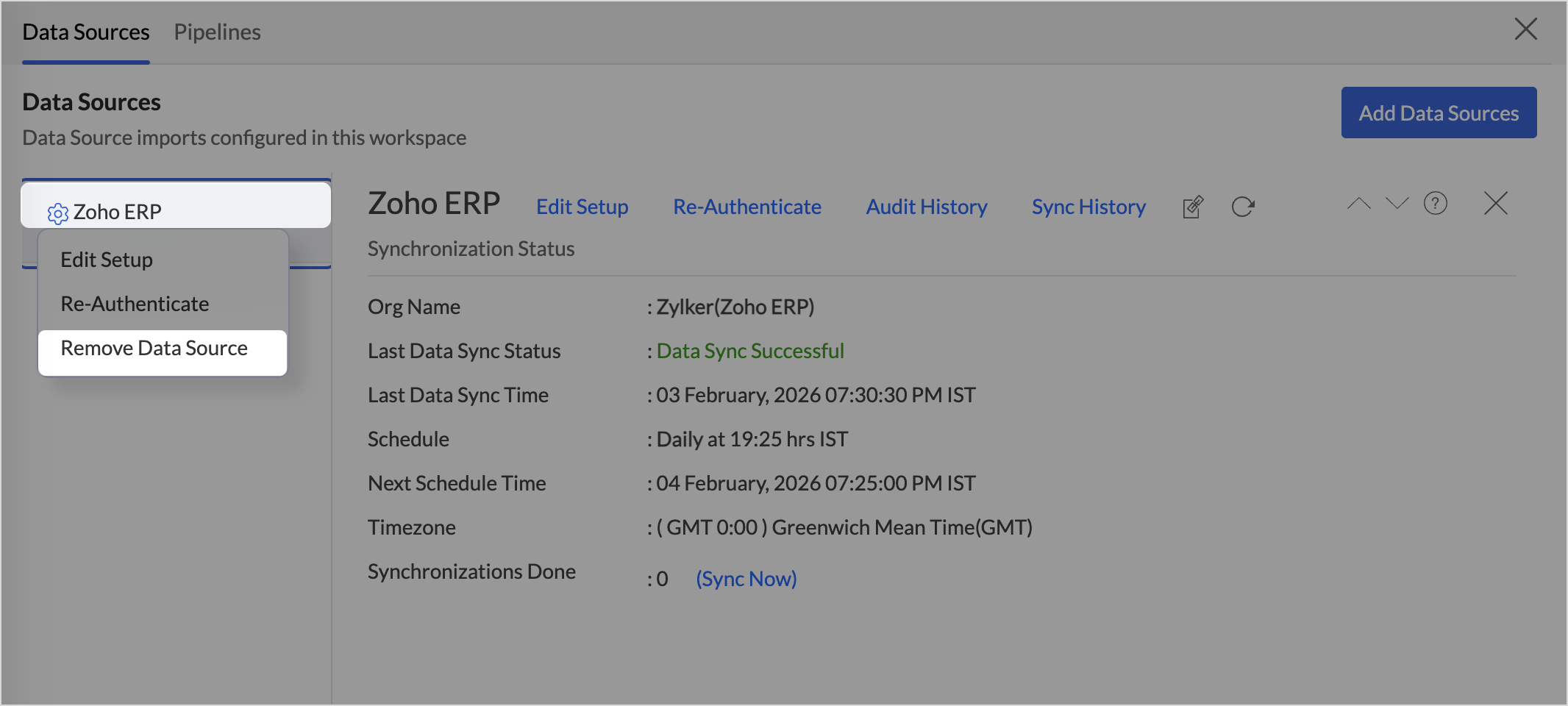Viewport: 1568px width, 706px height.
Task: Select the Data Sources tab
Action: click(86, 32)
